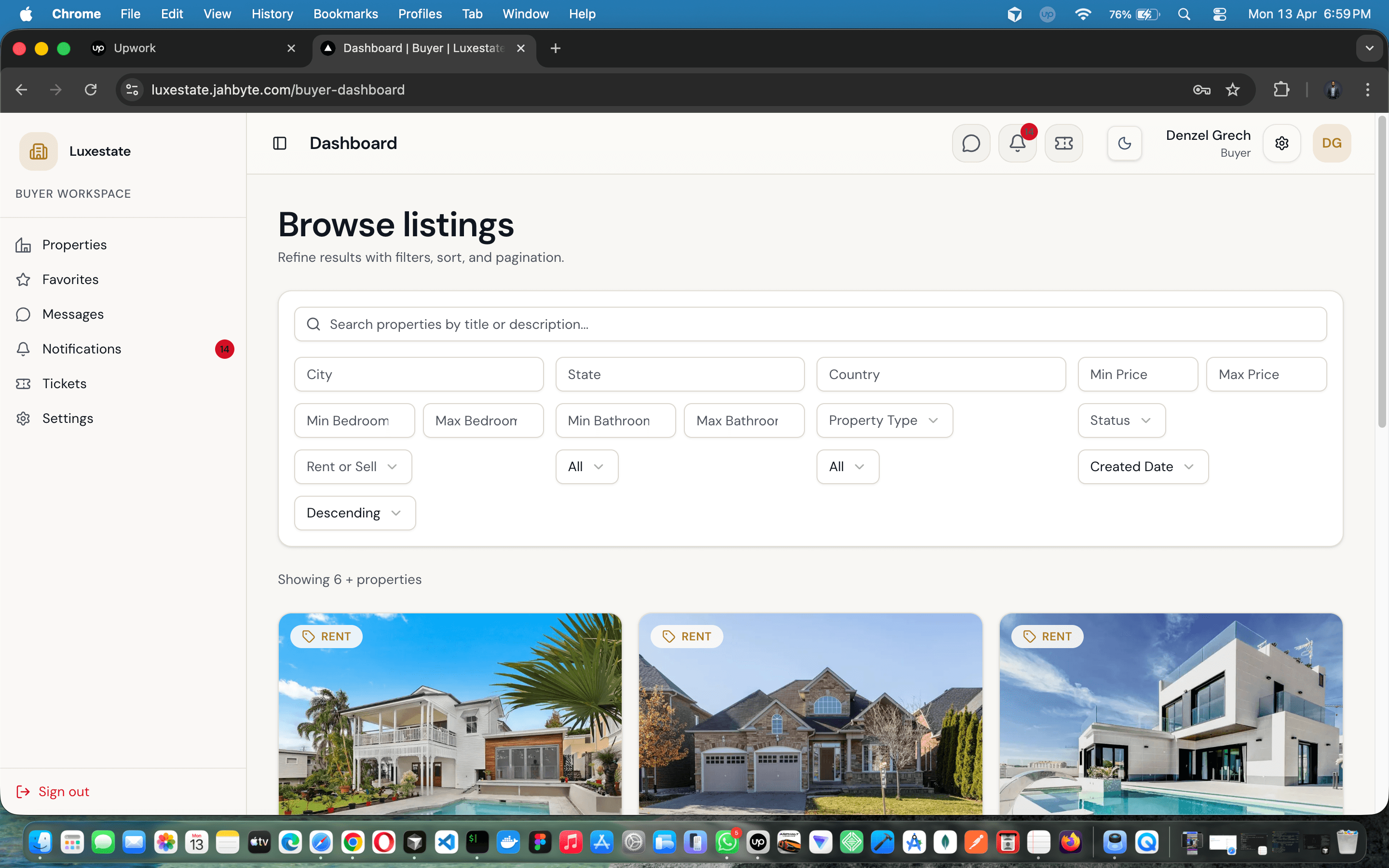The width and height of the screenshot is (1389, 868).
Task: Click the magnifier icon in property search bar
Action: (x=313, y=324)
